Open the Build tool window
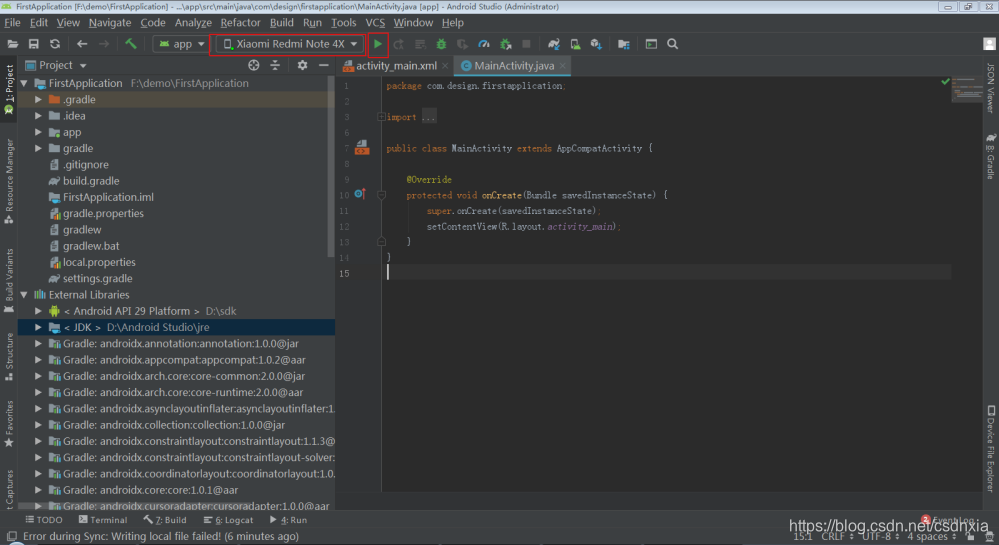Viewport: 999px width, 545px height. [x=165, y=520]
